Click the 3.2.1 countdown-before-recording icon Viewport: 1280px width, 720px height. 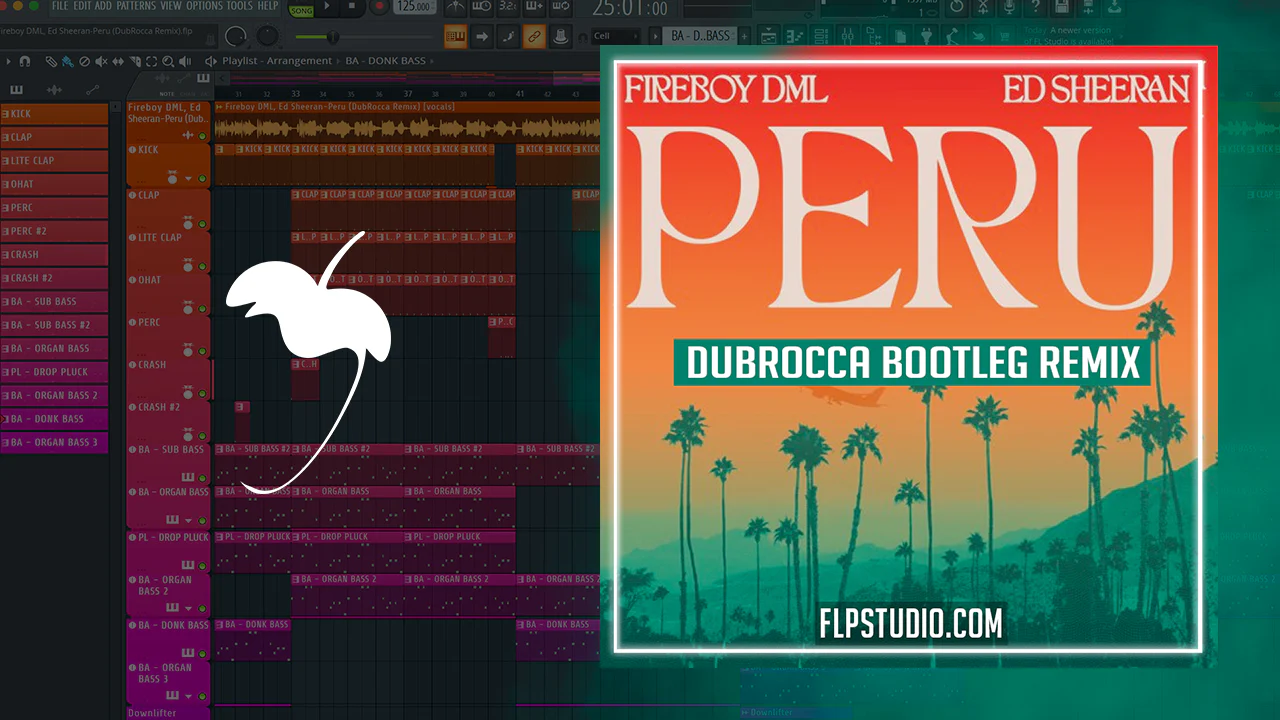pos(508,7)
